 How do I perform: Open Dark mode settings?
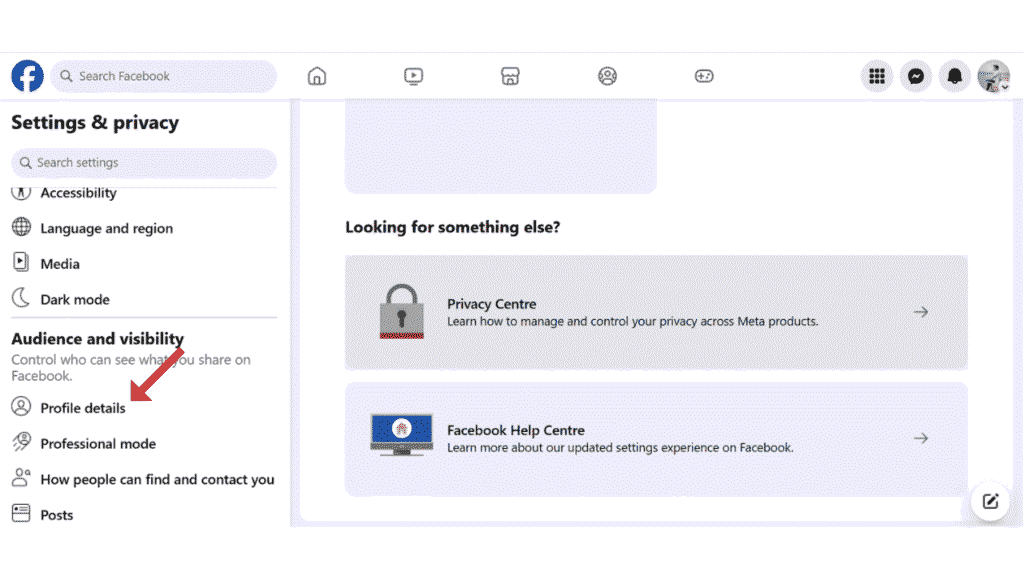[75, 298]
